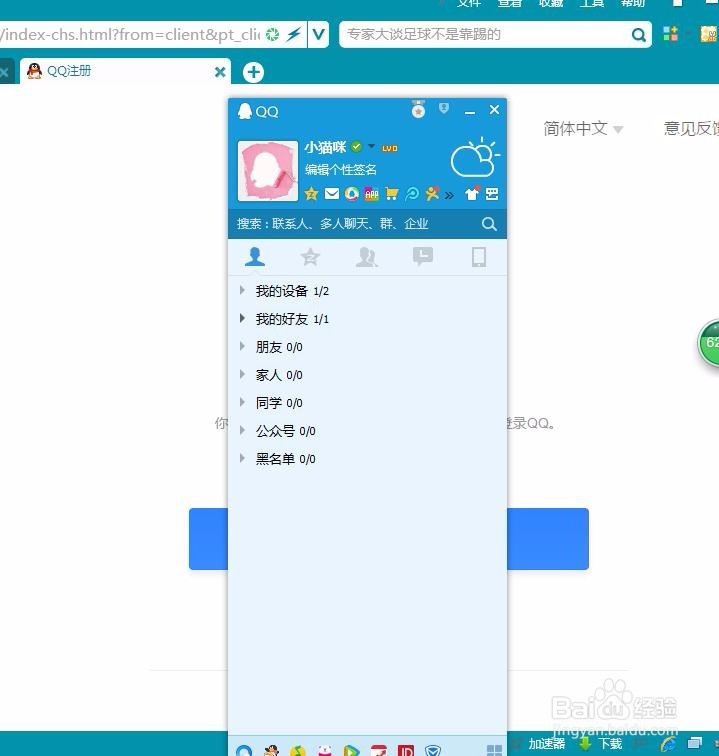Screen dimensions: 719x756
Task: Open the online status dropdown next to 小猫咪
Action: coord(371,146)
